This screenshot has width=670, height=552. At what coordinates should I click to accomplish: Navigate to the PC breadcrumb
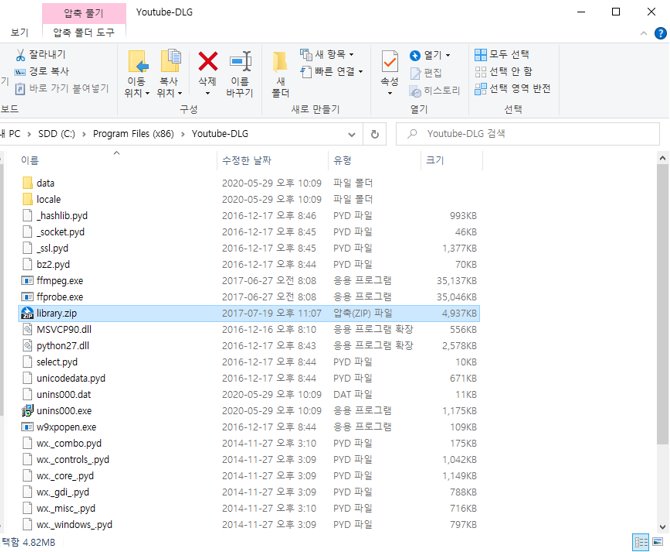(11, 134)
